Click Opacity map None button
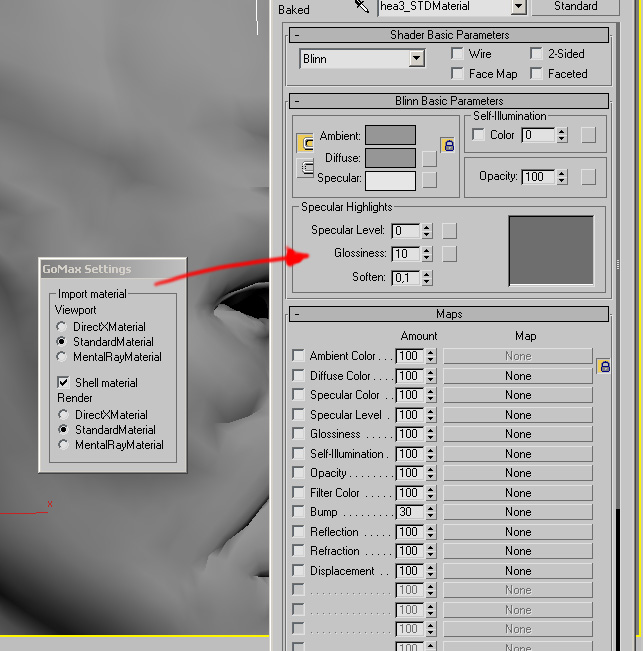Viewport: 643px width, 651px height. pyautogui.click(x=518, y=473)
